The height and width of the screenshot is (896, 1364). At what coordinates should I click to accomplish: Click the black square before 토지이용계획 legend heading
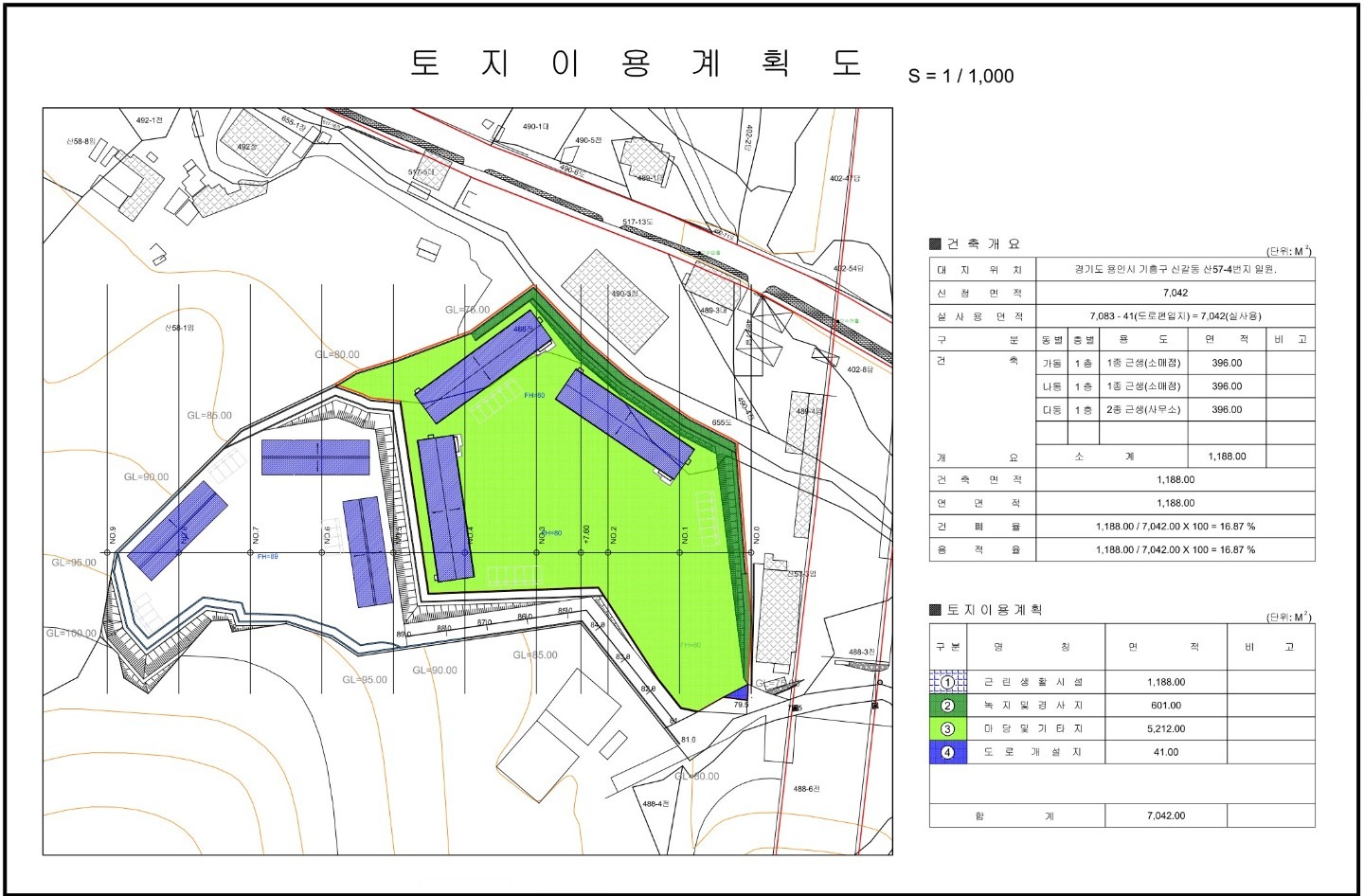[936, 610]
